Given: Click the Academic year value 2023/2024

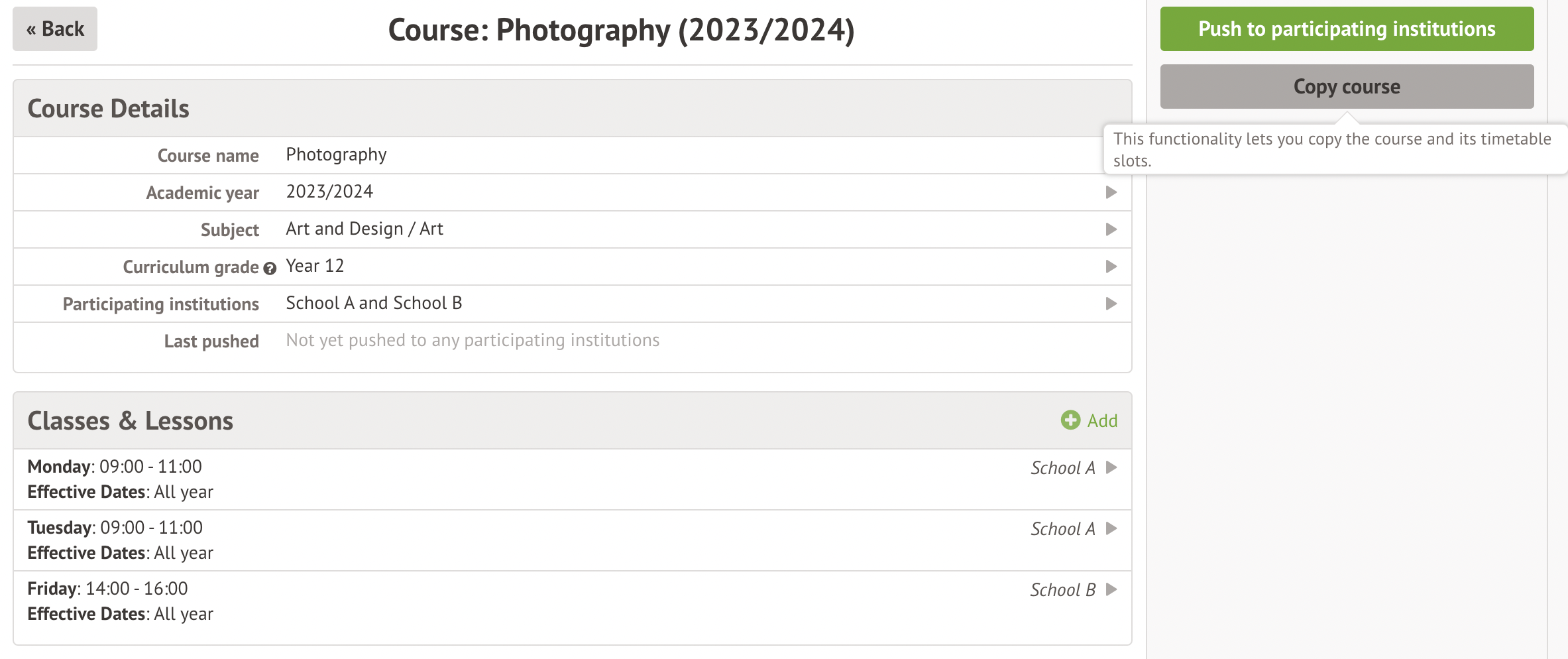Looking at the screenshot, I should click(329, 192).
